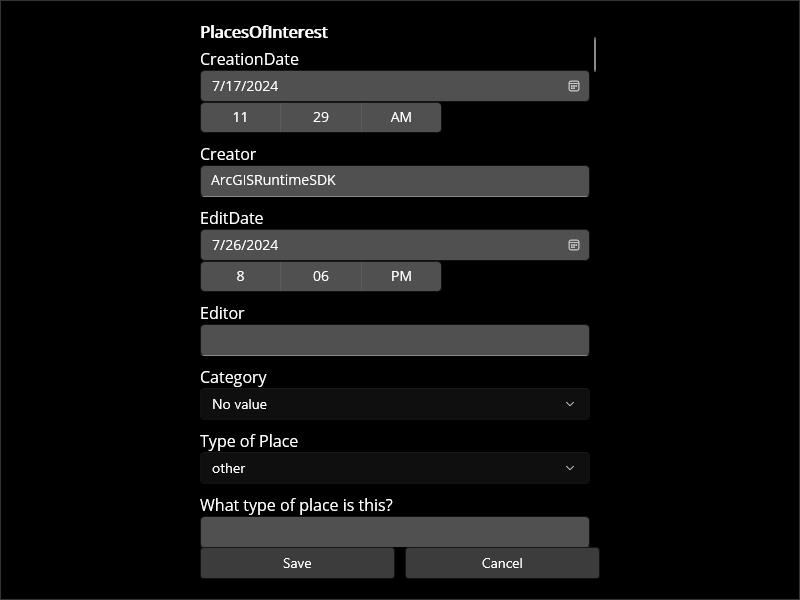Viewport: 800px width, 600px height.
Task: Select the EditDate minute value 06
Action: coord(321,277)
